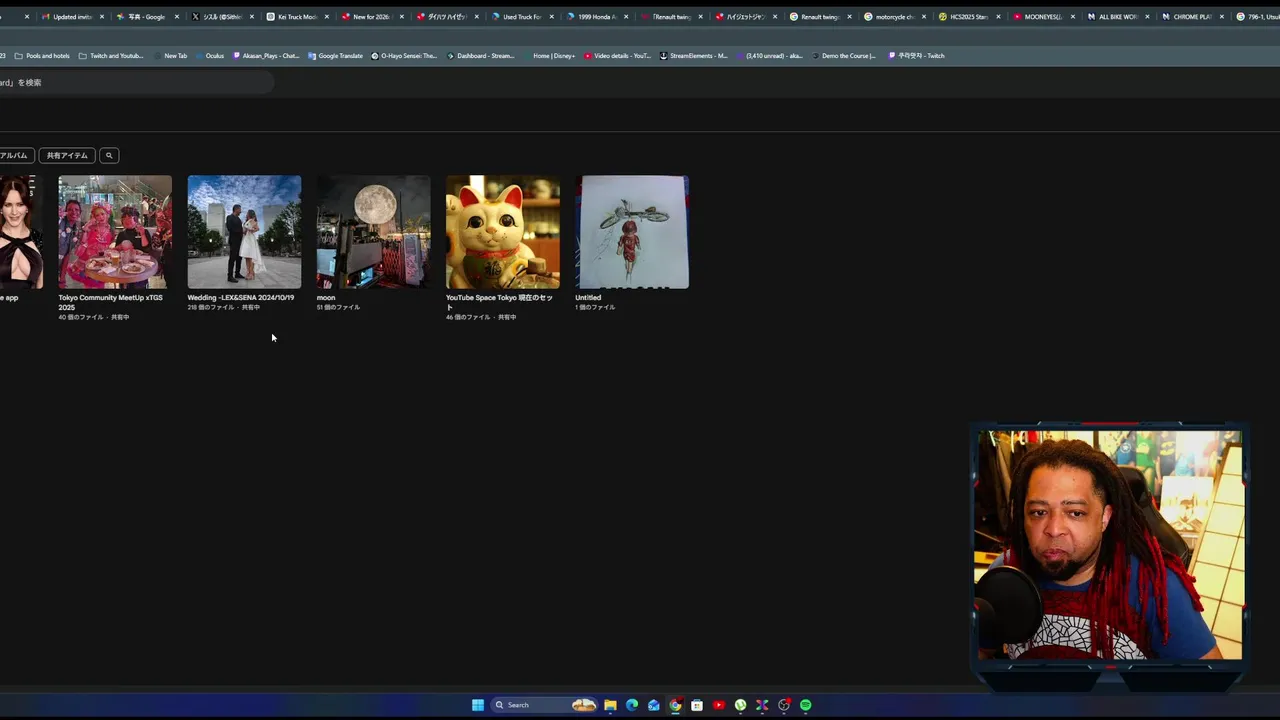The image size is (1280, 720).
Task: Open the 'Twitch and Youtub...' bookmark folder
Action: click(x=111, y=56)
